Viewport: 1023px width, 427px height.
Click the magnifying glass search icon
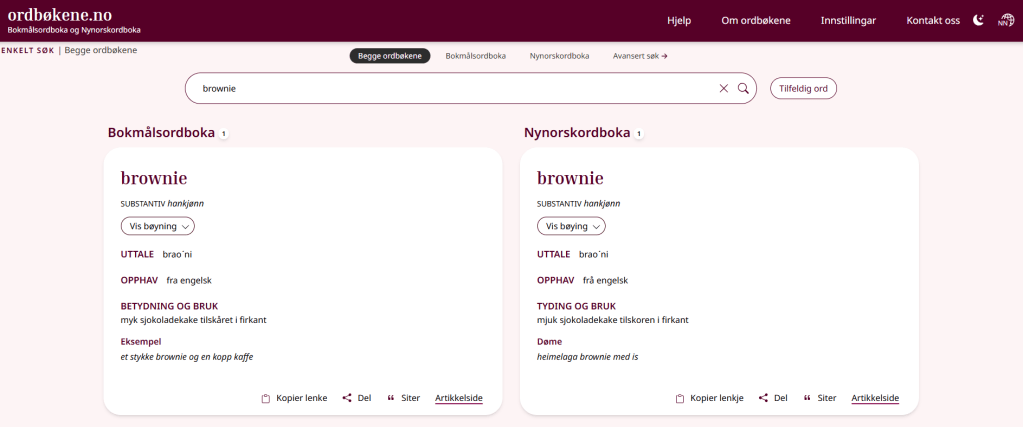pos(743,88)
